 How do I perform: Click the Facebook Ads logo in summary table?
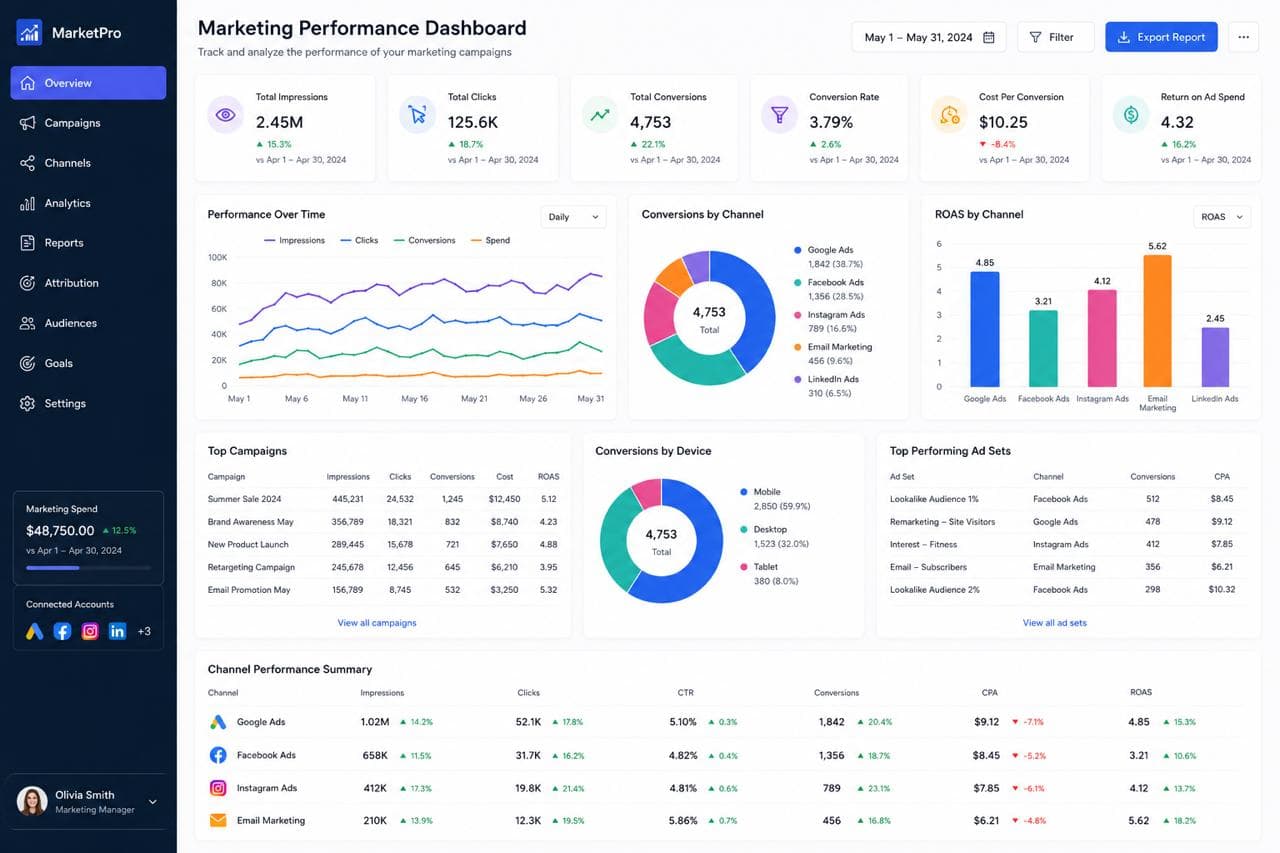click(x=218, y=755)
